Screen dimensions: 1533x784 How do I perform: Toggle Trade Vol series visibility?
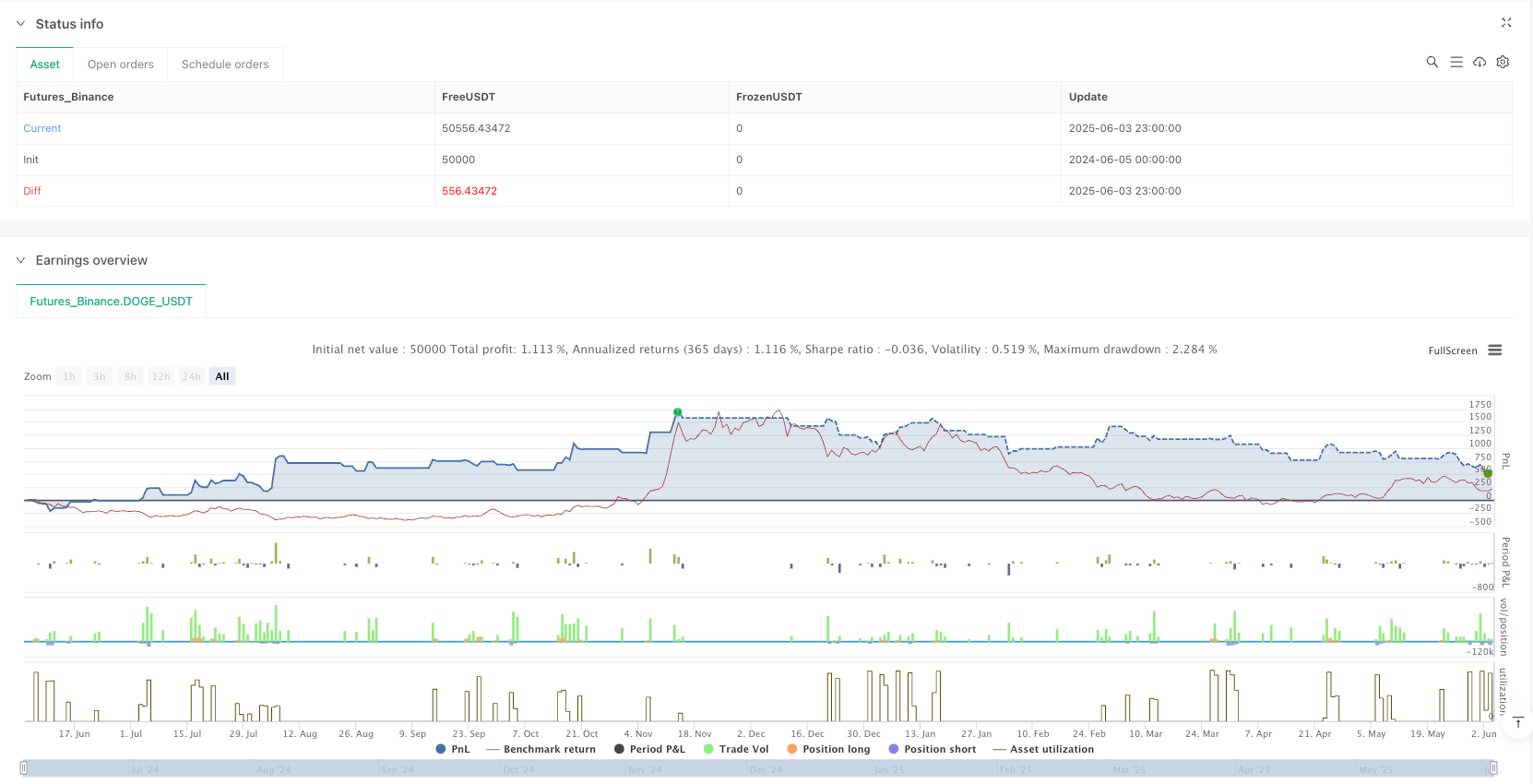(736, 749)
